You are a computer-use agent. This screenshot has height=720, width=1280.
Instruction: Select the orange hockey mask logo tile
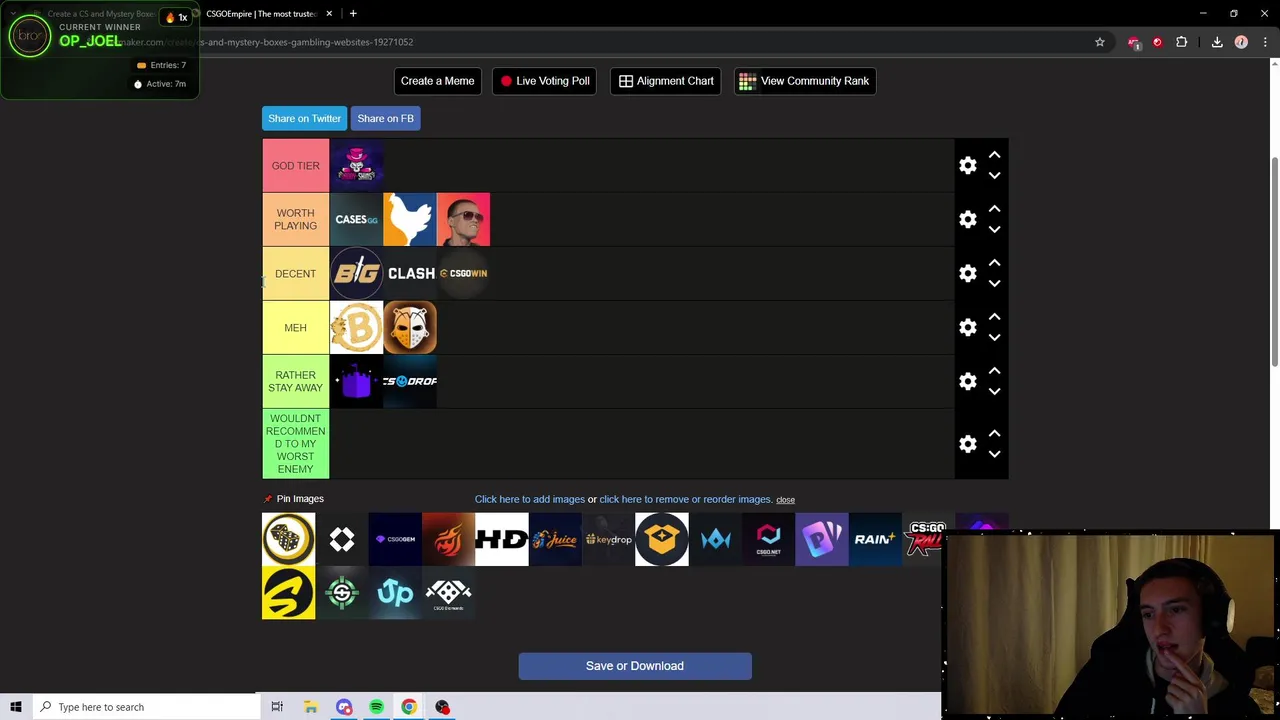tap(409, 327)
